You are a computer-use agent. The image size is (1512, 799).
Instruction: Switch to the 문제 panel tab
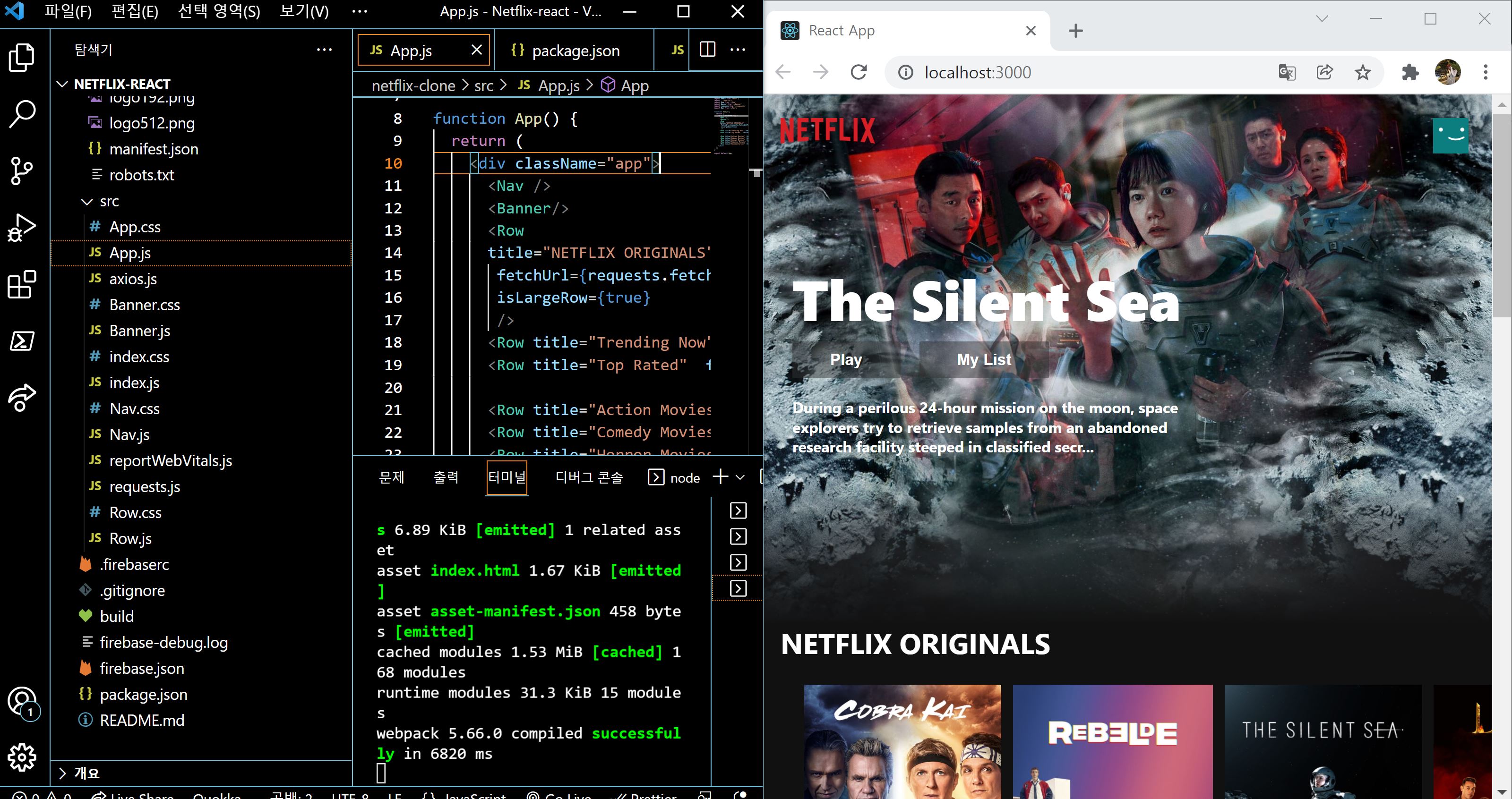pos(392,477)
